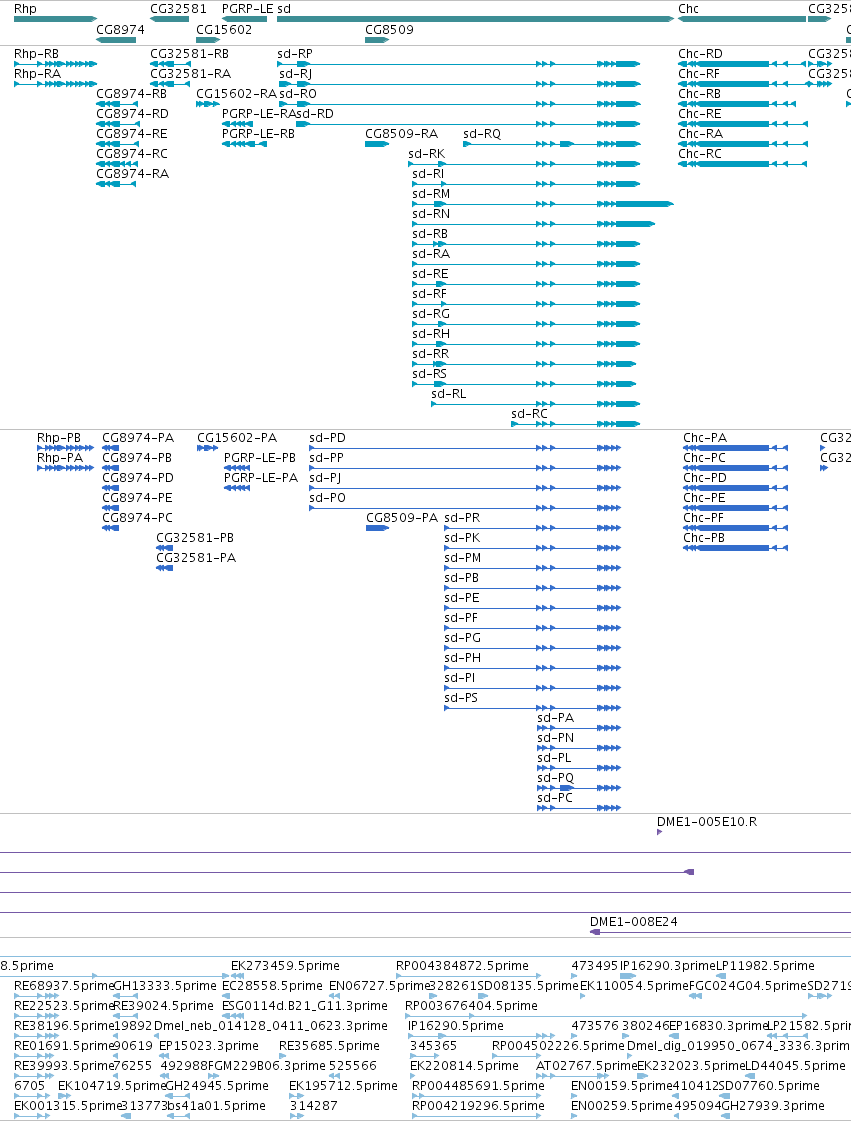851x1121 pixels.
Task: Click the sd-RH transcript label
Action: [431, 334]
